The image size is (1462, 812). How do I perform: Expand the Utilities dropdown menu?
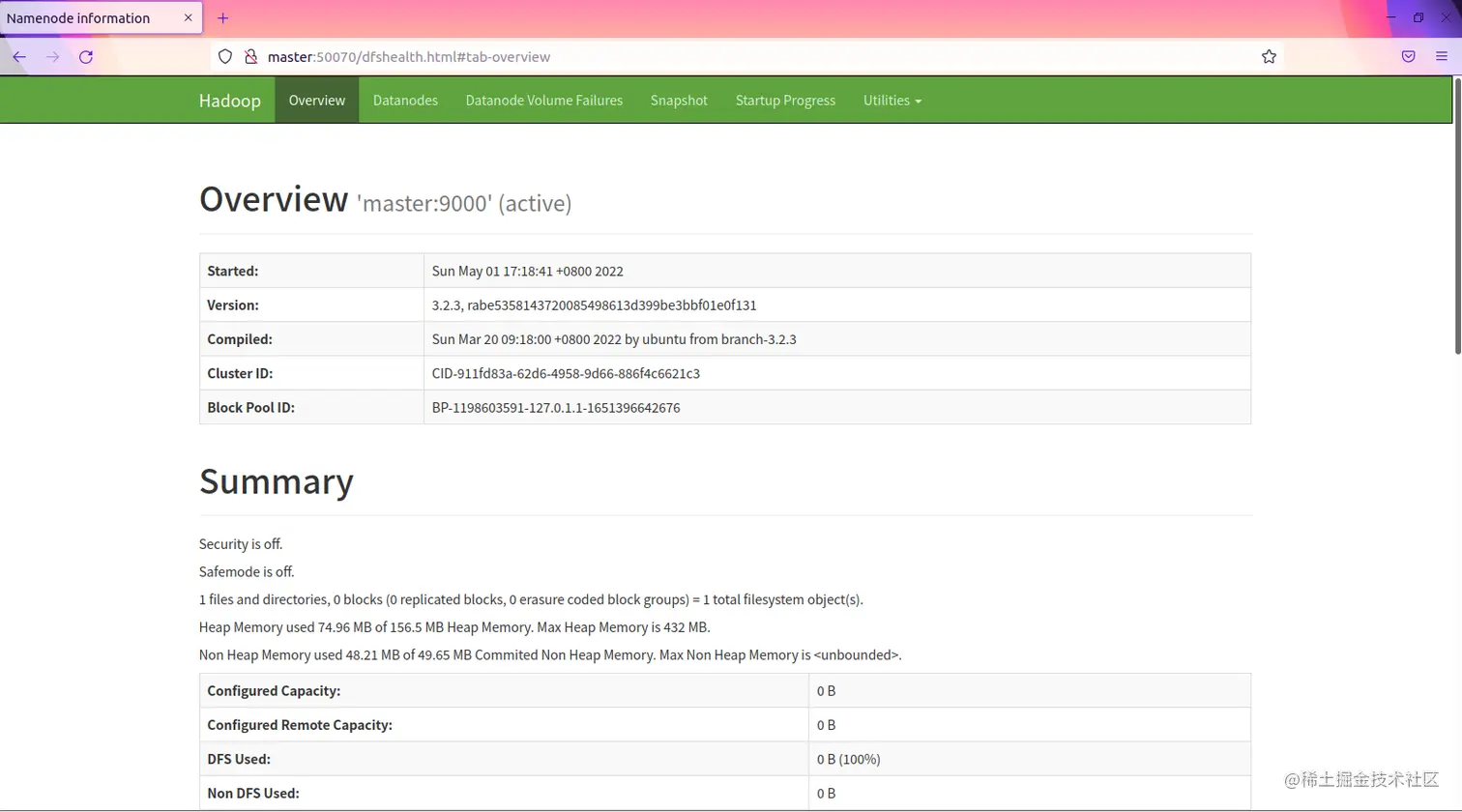pyautogui.click(x=892, y=101)
